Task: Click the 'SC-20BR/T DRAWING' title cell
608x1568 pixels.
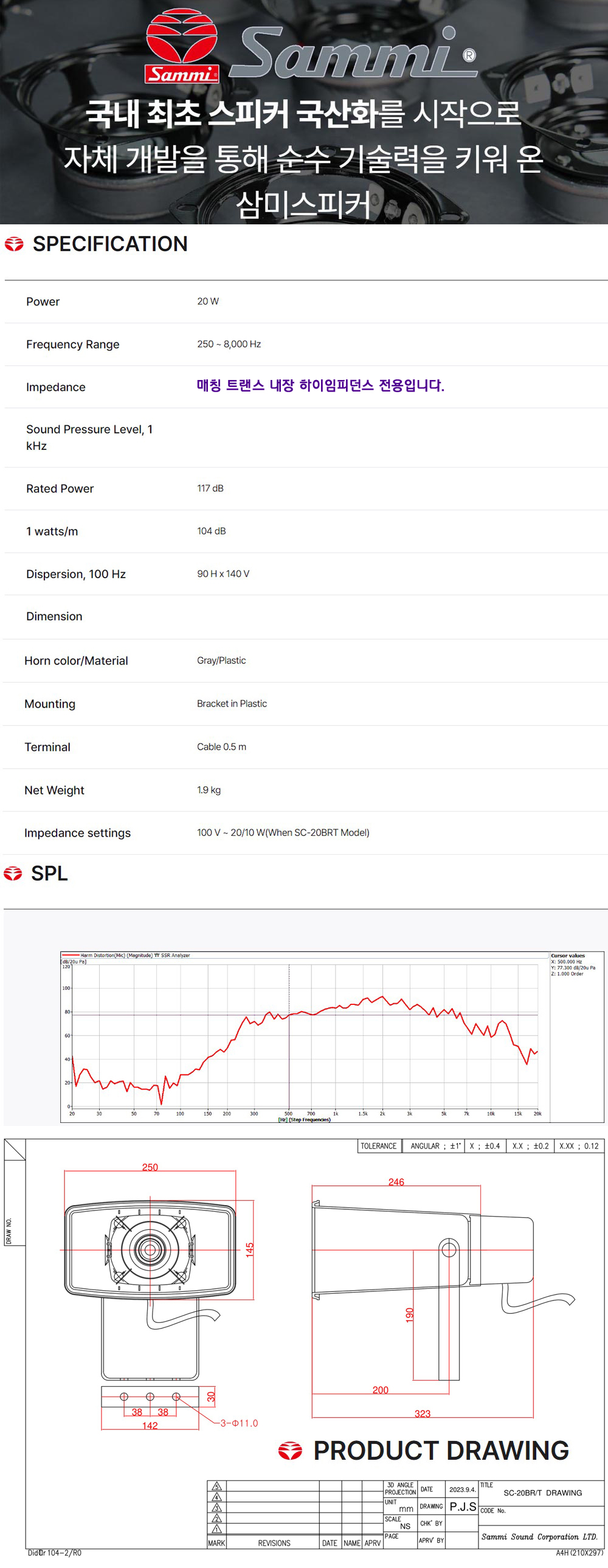Action: click(x=542, y=1493)
